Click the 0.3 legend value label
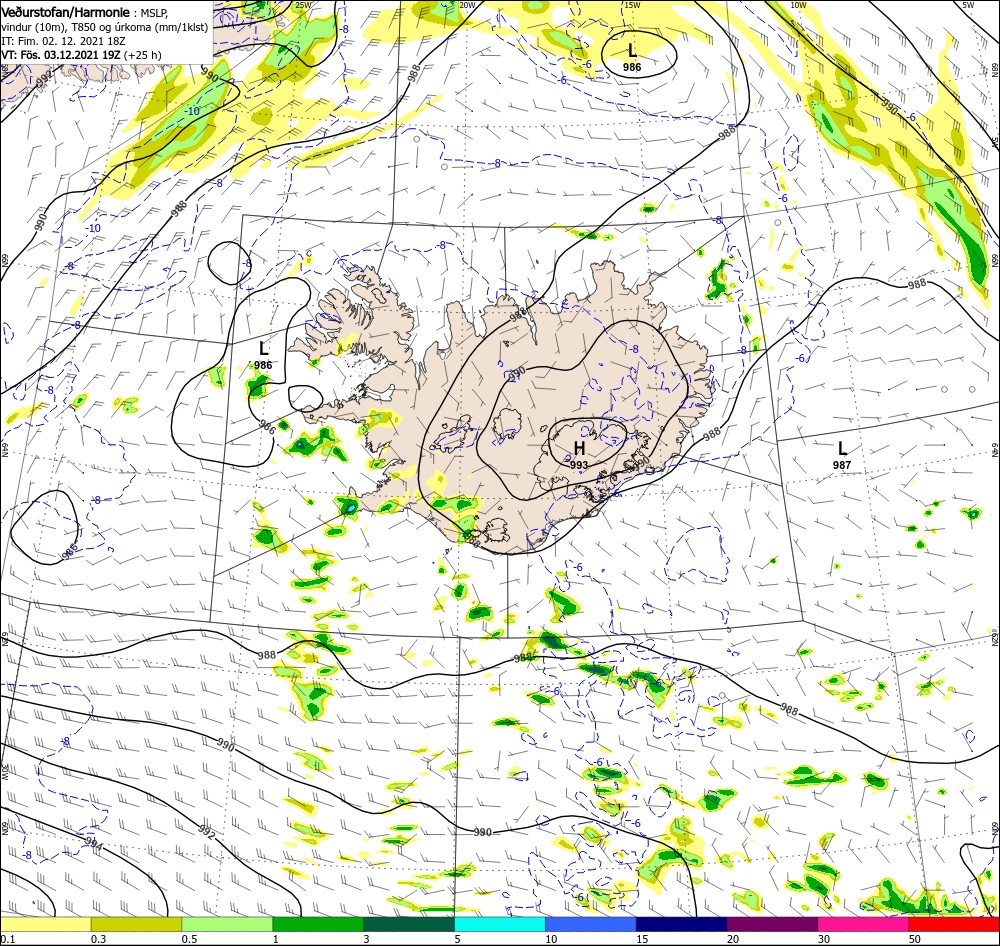Viewport: 1000px width, 946px height. (x=98, y=939)
